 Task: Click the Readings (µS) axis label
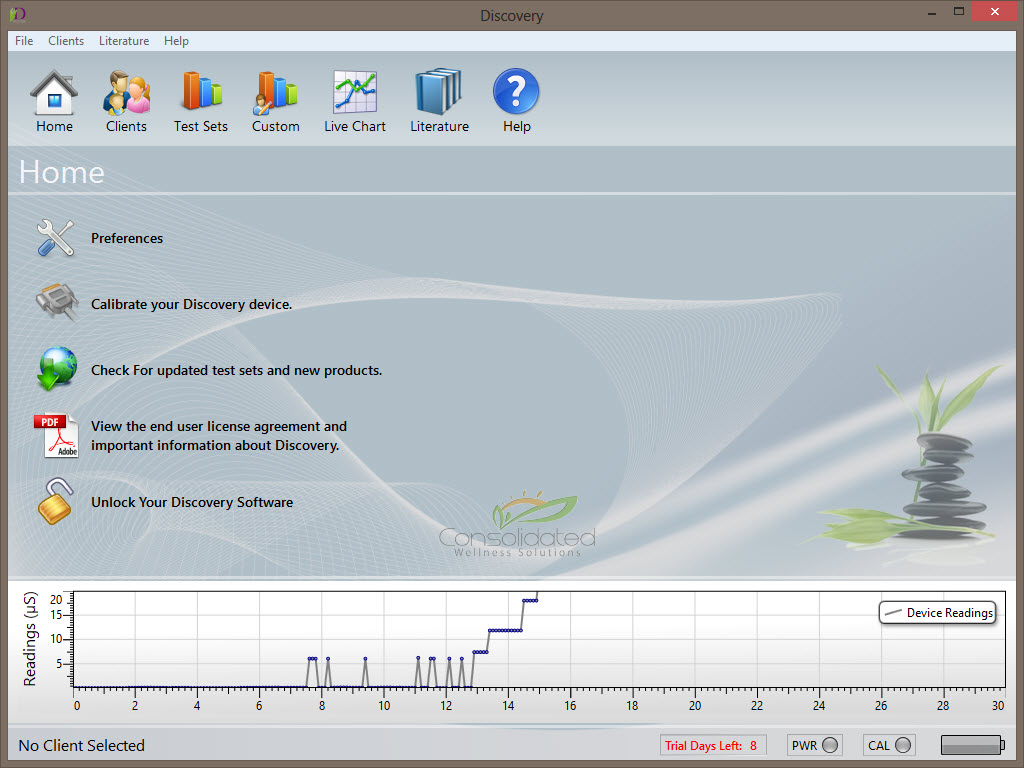30,639
